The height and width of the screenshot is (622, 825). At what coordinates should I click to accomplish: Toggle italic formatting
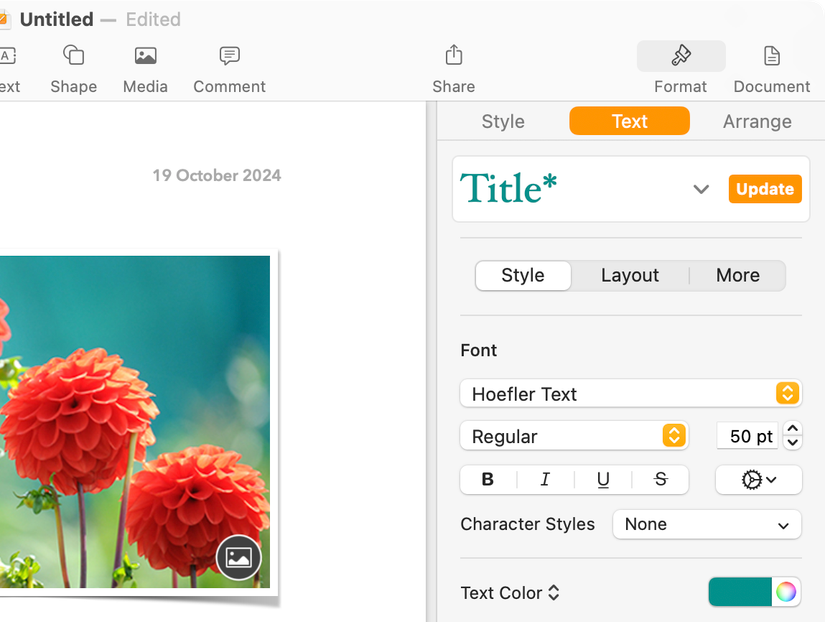click(x=545, y=479)
